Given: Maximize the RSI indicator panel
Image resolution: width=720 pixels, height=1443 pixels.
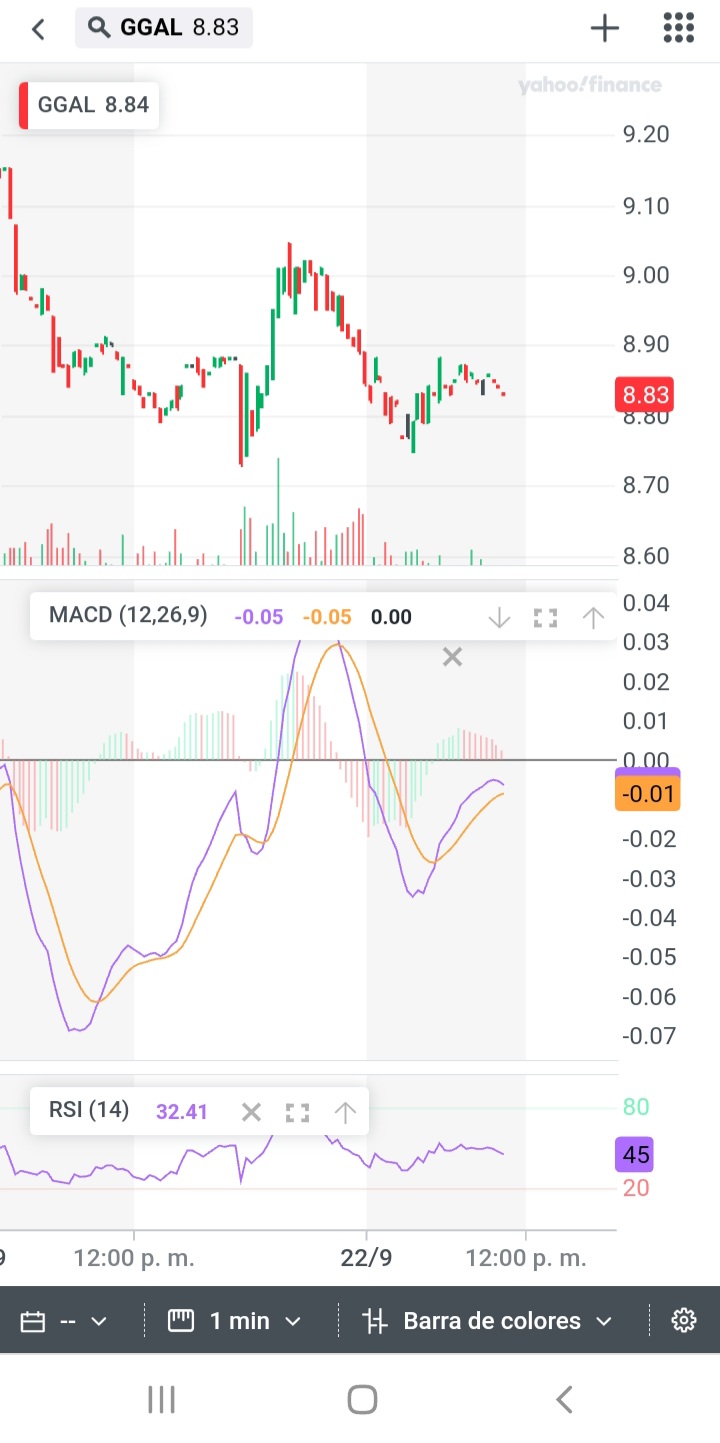Looking at the screenshot, I should point(297,1112).
